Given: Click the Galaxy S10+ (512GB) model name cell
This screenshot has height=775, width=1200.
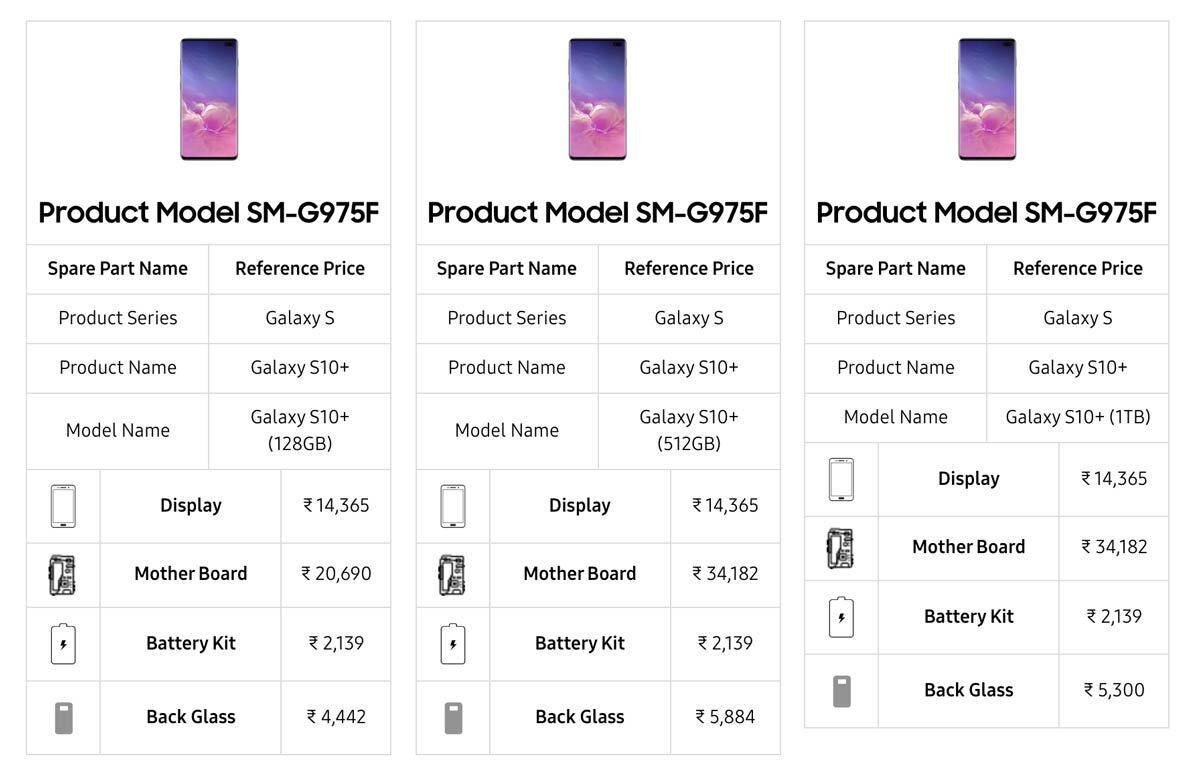Looking at the screenshot, I should pyautogui.click(x=688, y=430).
